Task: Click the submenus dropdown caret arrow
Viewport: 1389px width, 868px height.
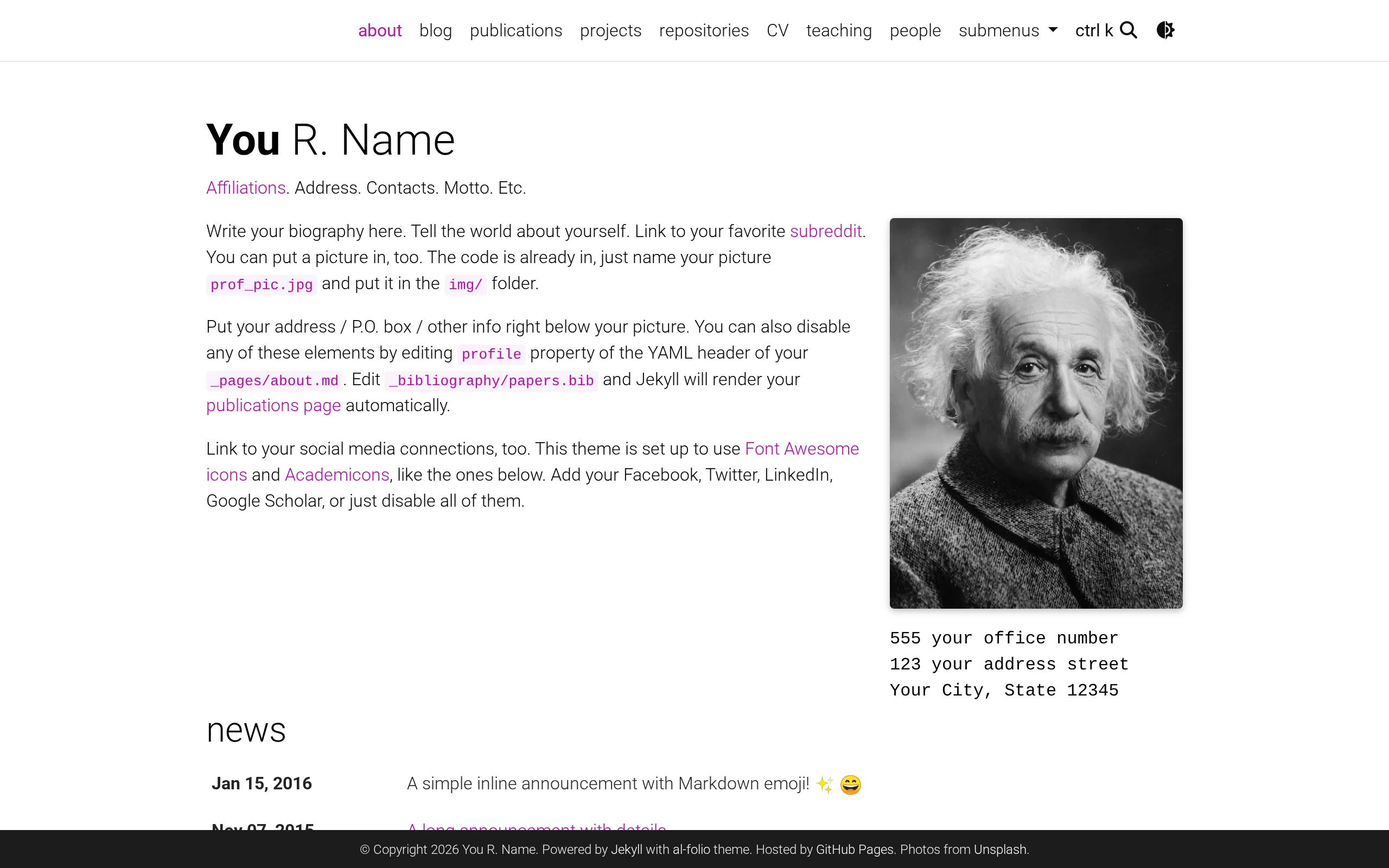Action: [x=1053, y=30]
